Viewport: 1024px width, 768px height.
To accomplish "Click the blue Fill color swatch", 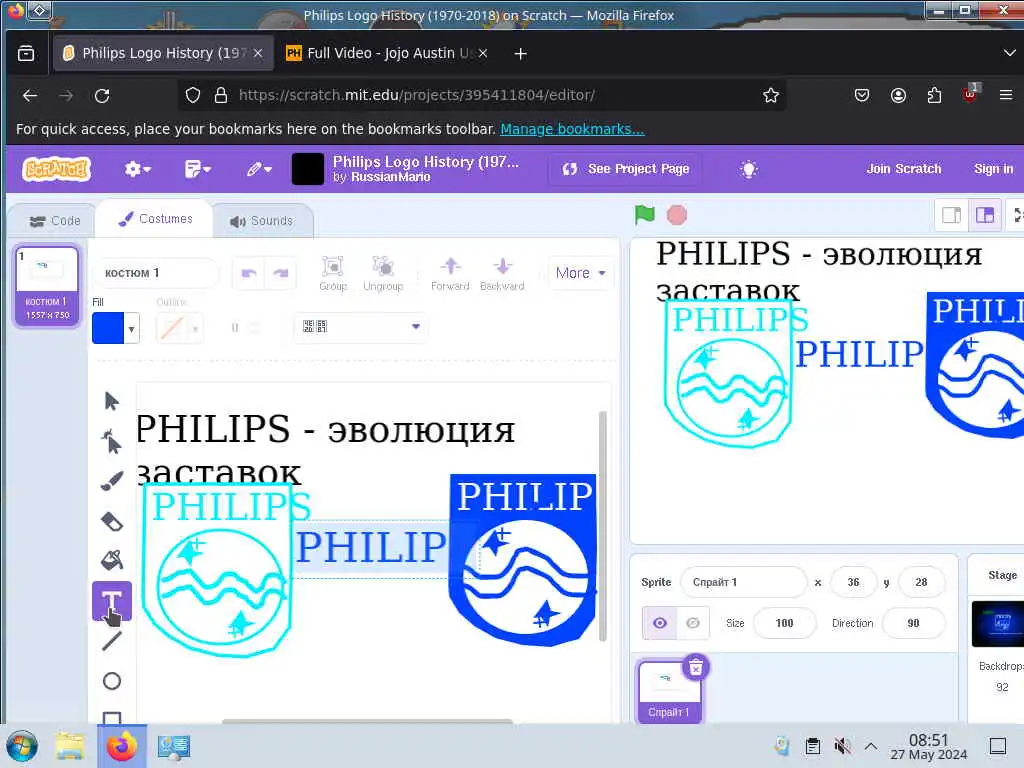I will pos(108,328).
